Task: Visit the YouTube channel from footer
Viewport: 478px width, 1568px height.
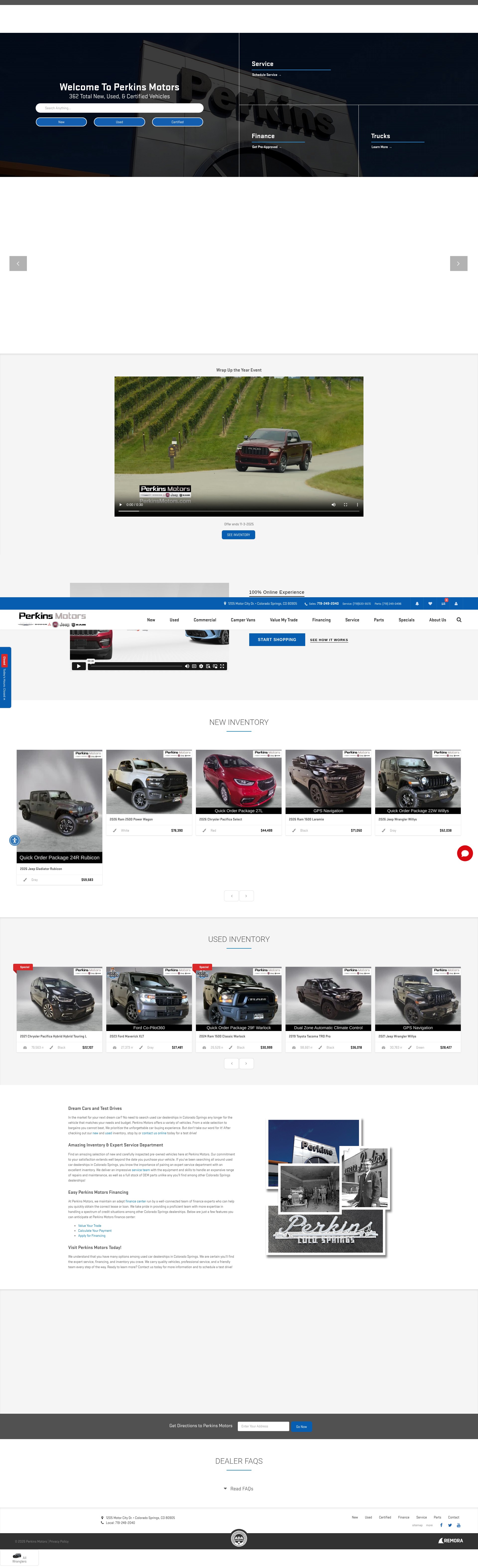Action: pos(459,1525)
